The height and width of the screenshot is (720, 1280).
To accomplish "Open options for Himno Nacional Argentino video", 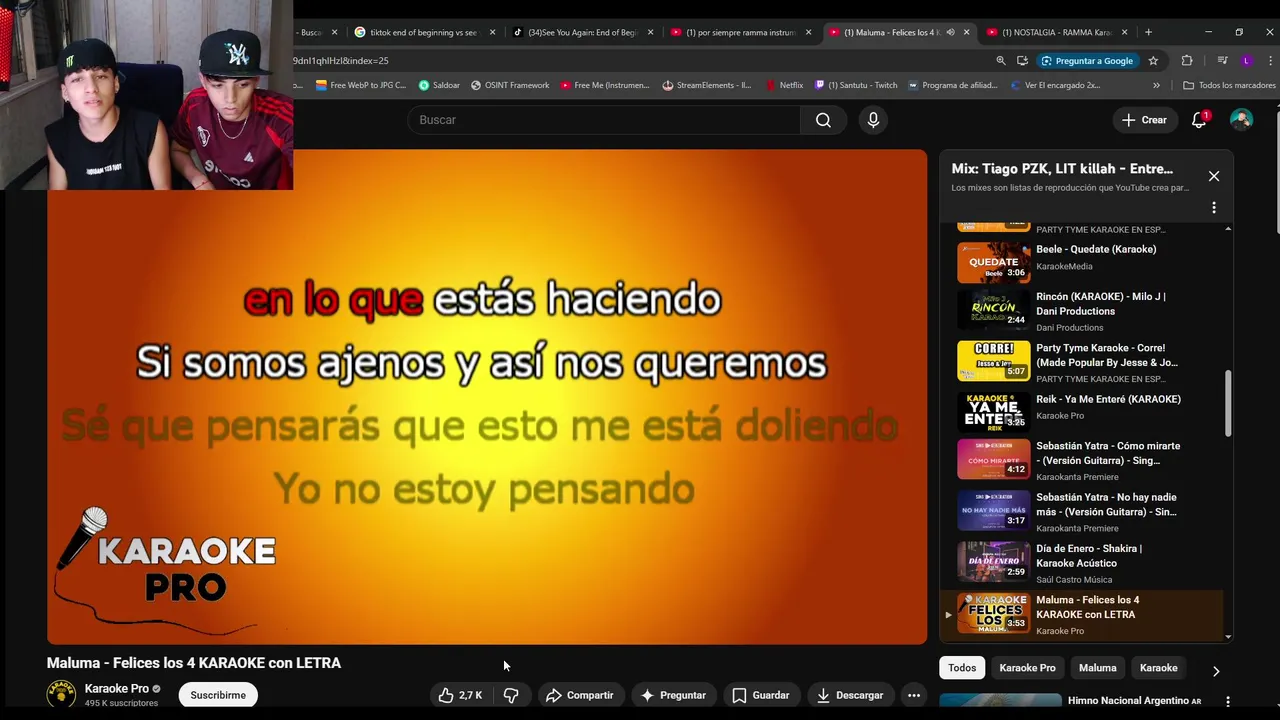I will click(1228, 701).
